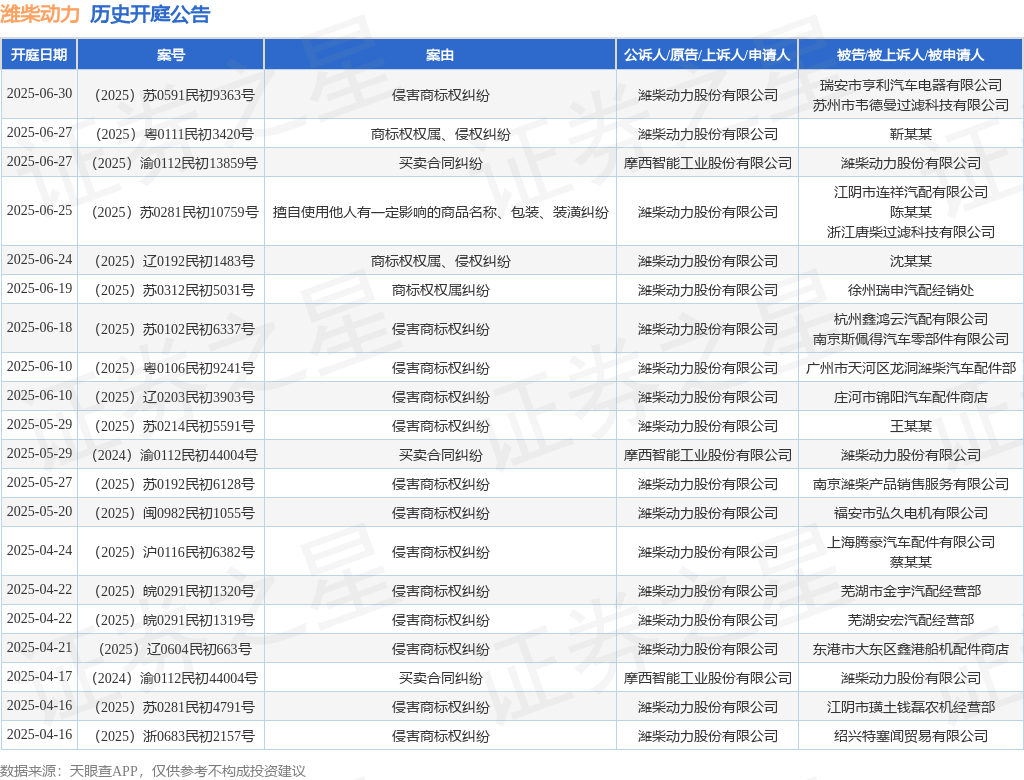The height and width of the screenshot is (780, 1024).
Task: Select the 开庭日期 column header
Action: coord(39,55)
